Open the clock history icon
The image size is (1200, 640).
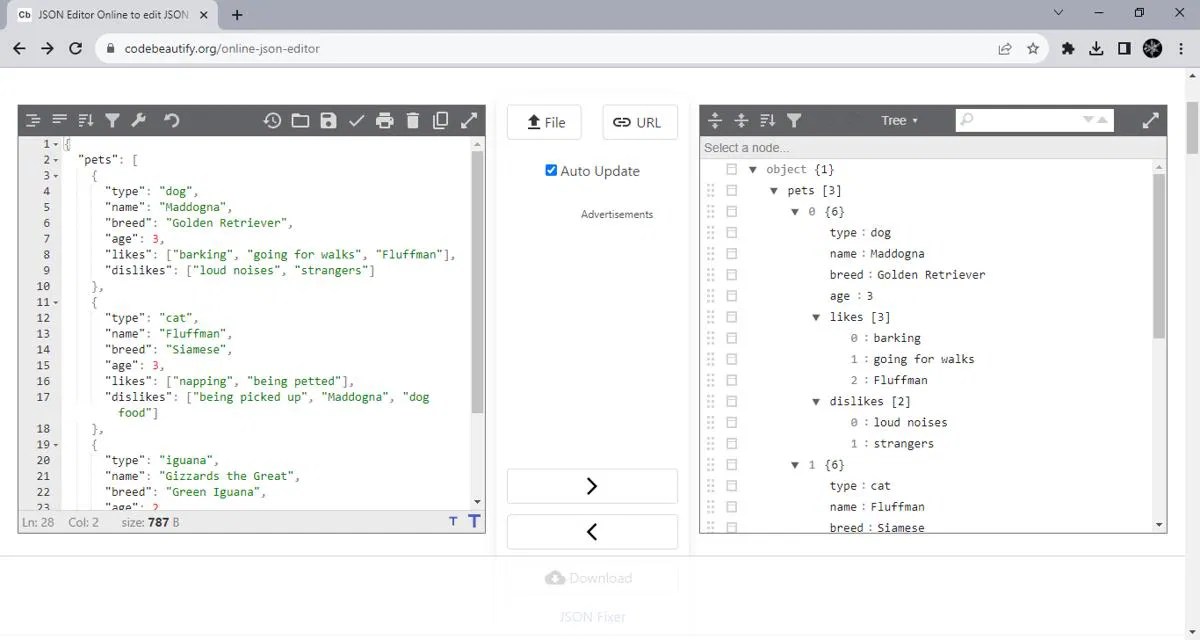(x=272, y=120)
